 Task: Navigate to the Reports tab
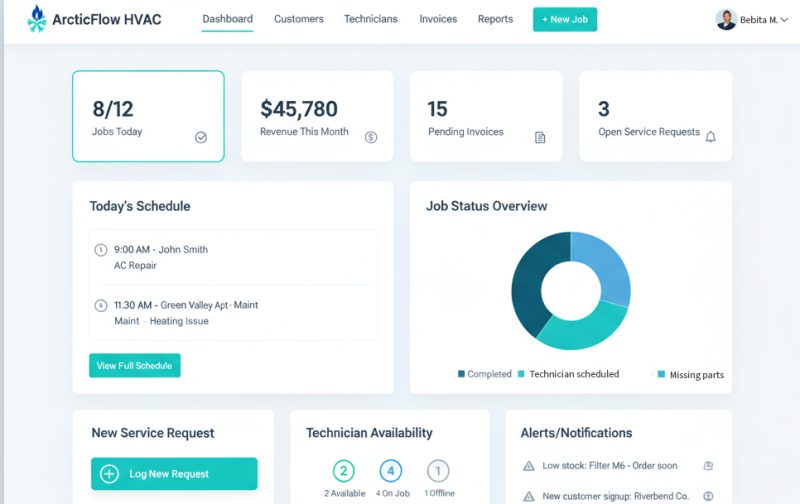[495, 19]
